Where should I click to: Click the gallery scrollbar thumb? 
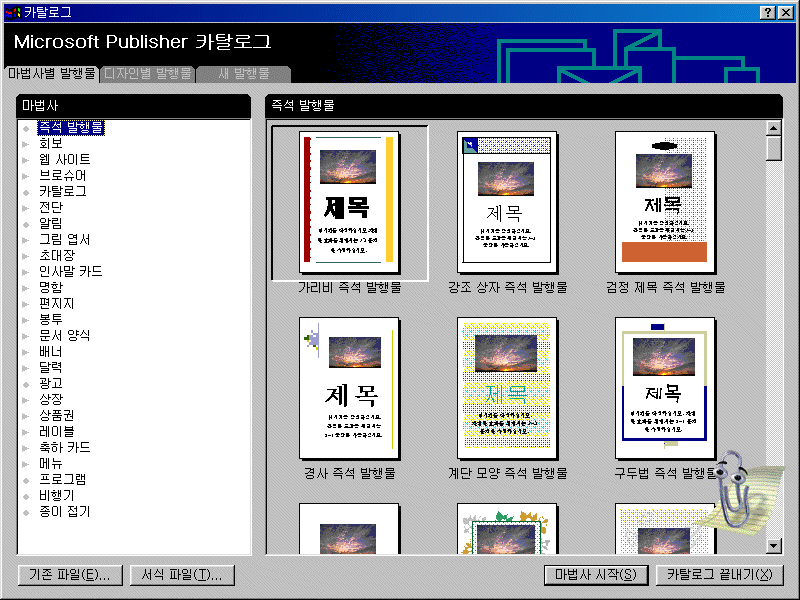774,148
